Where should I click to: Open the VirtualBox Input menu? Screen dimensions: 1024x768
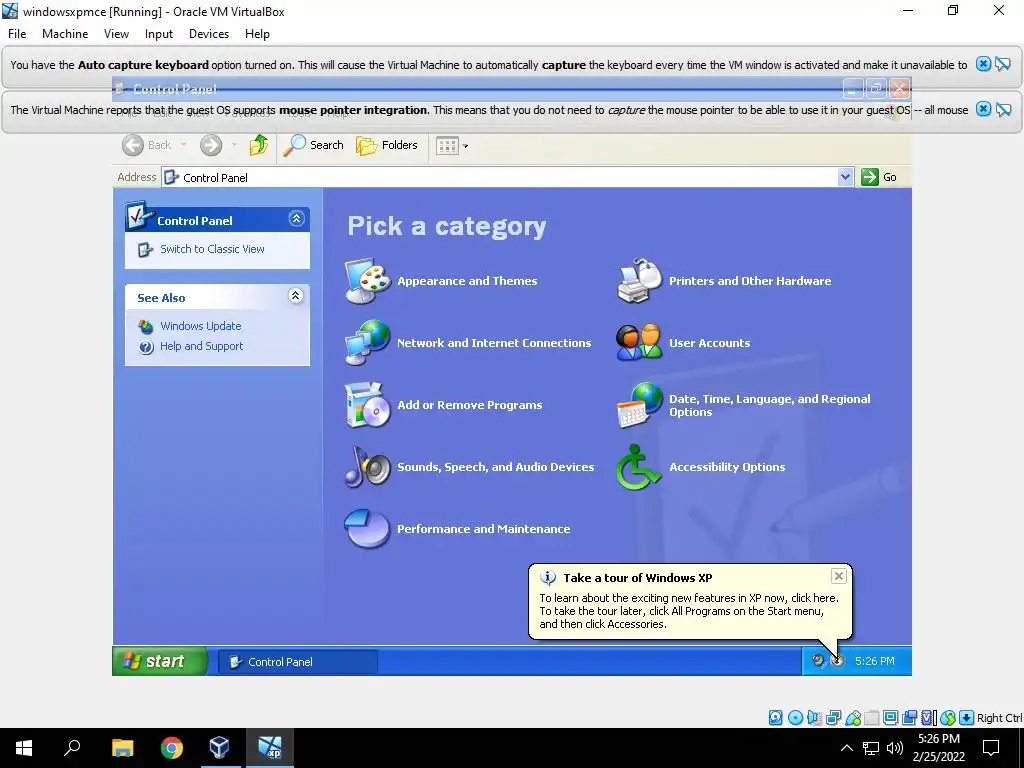point(159,34)
